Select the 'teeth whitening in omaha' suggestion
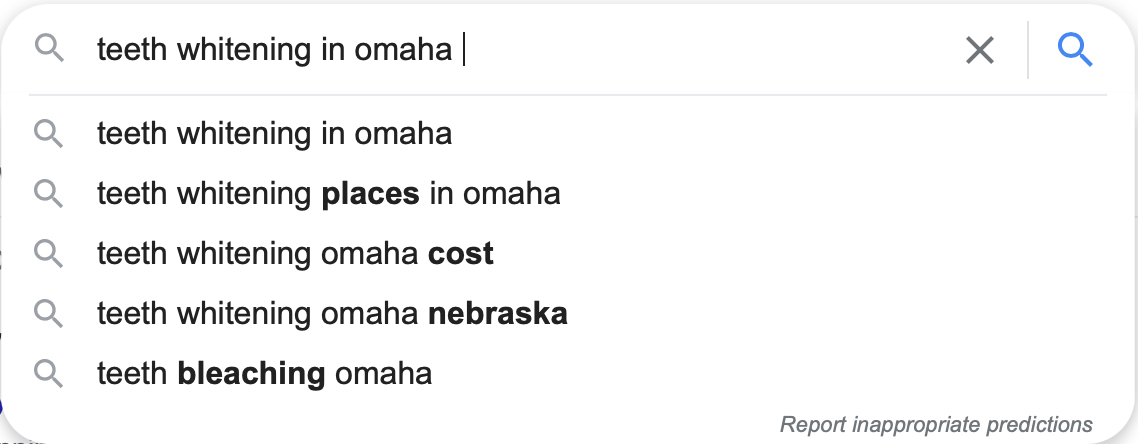 pyautogui.click(x=274, y=133)
